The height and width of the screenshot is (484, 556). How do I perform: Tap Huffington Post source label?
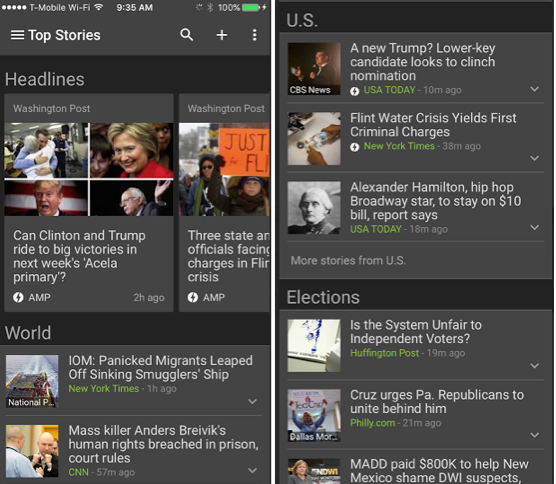coord(384,353)
